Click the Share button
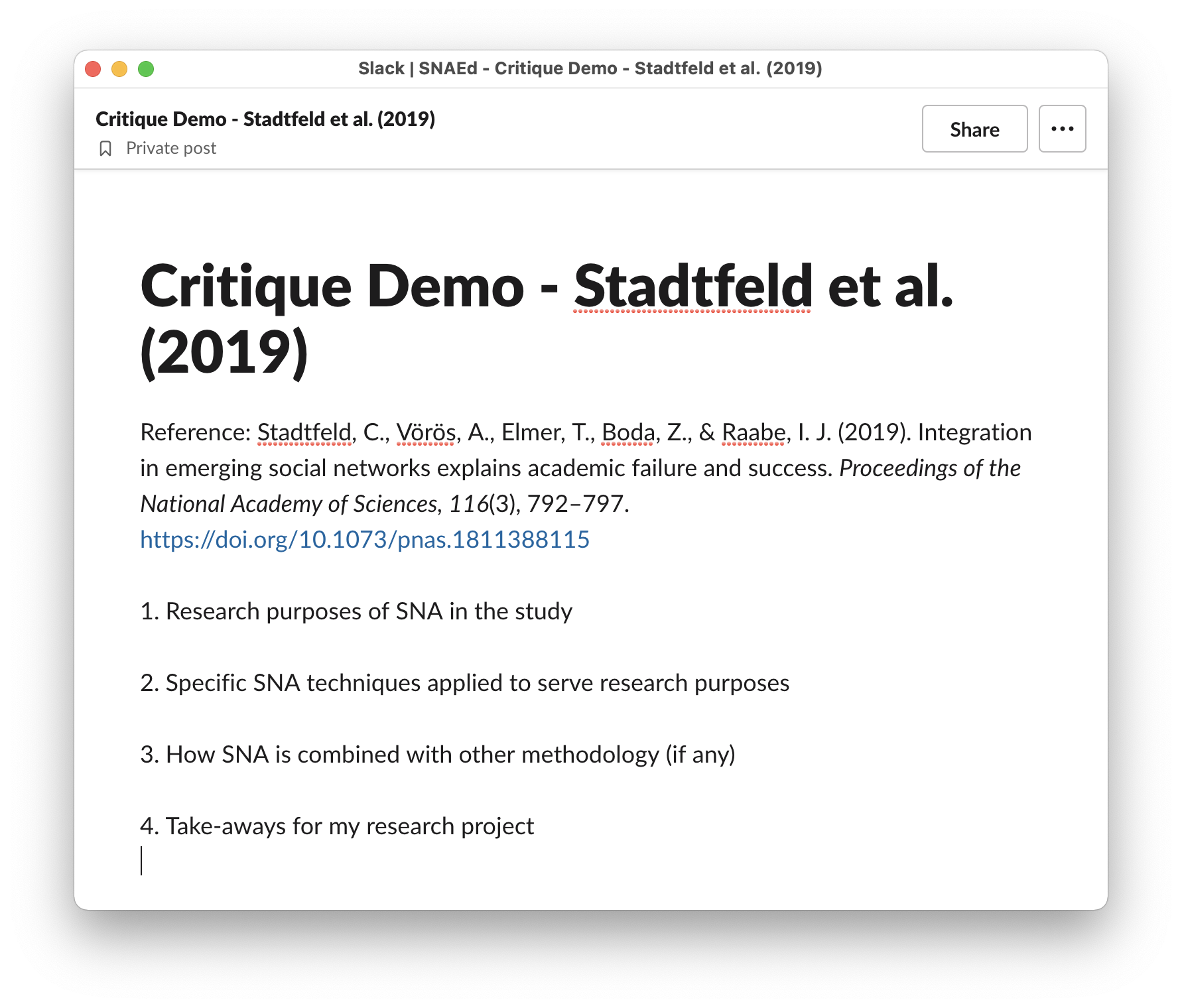 click(974, 129)
